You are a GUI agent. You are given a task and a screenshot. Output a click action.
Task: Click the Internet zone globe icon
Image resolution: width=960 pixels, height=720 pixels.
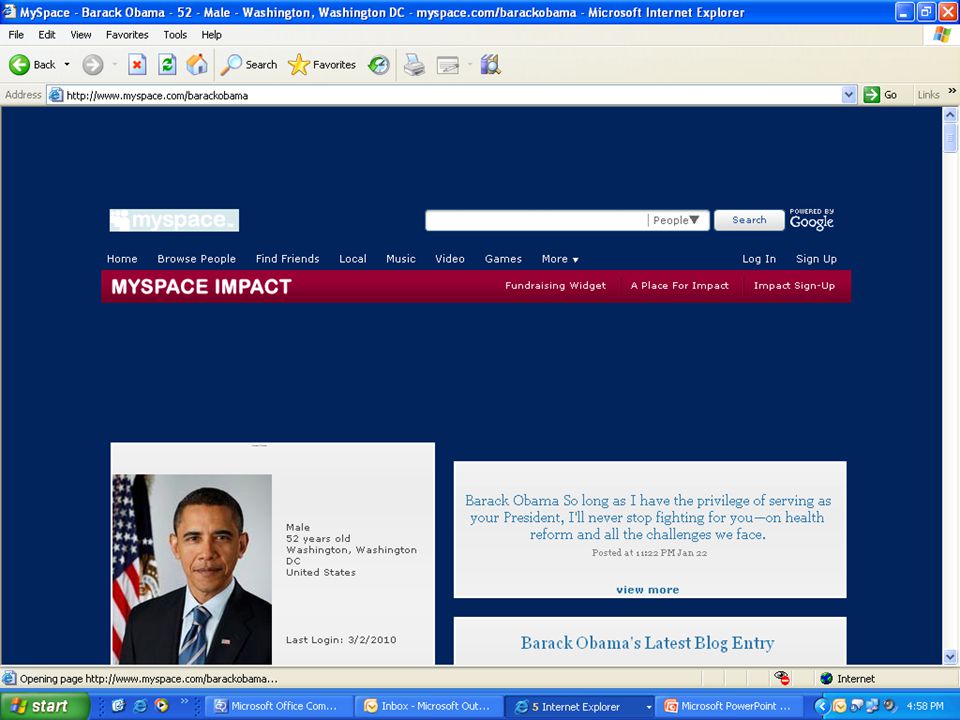click(x=827, y=678)
